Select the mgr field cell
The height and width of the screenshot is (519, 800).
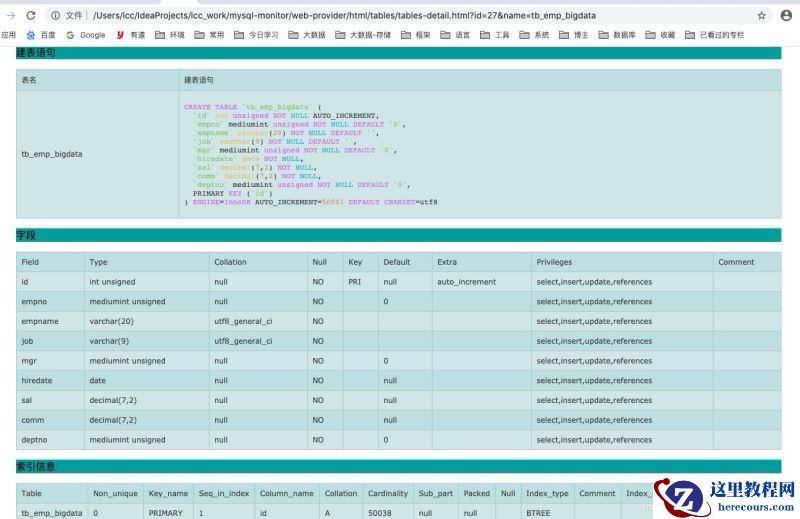point(50,361)
